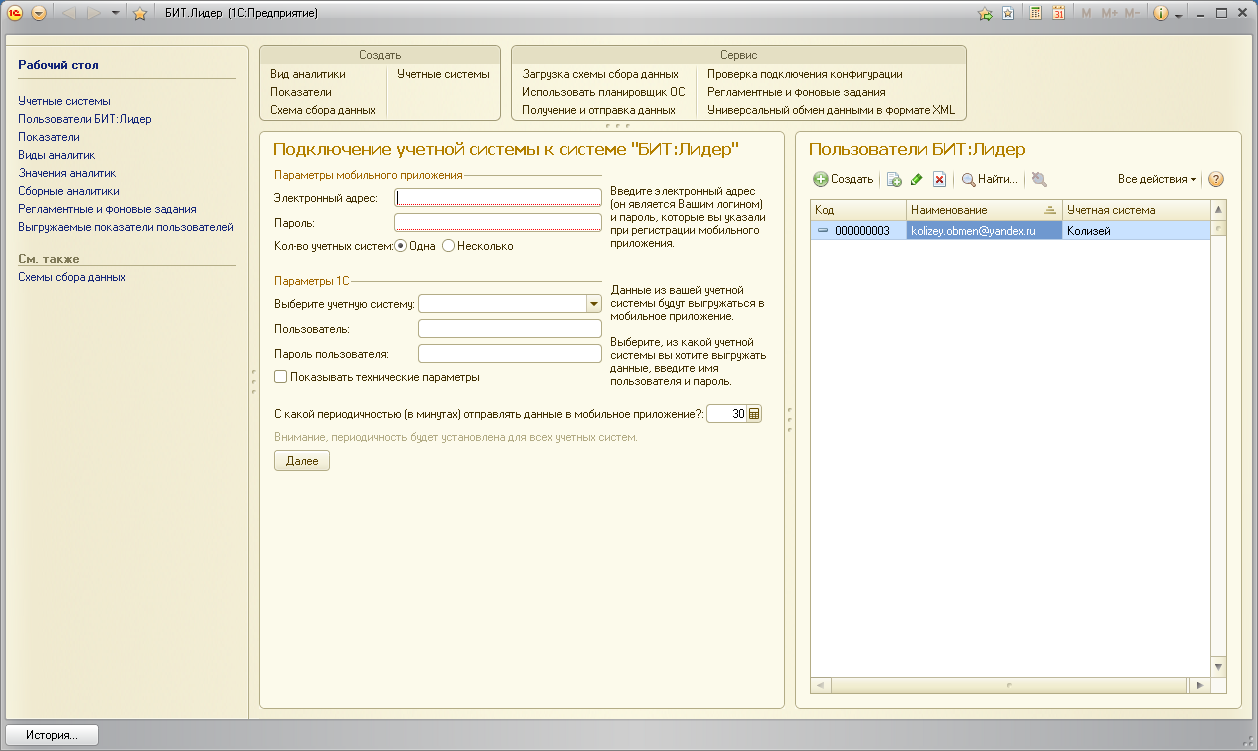Click the users list scroll-up arrow
1258x751 pixels.
pos(1218,210)
